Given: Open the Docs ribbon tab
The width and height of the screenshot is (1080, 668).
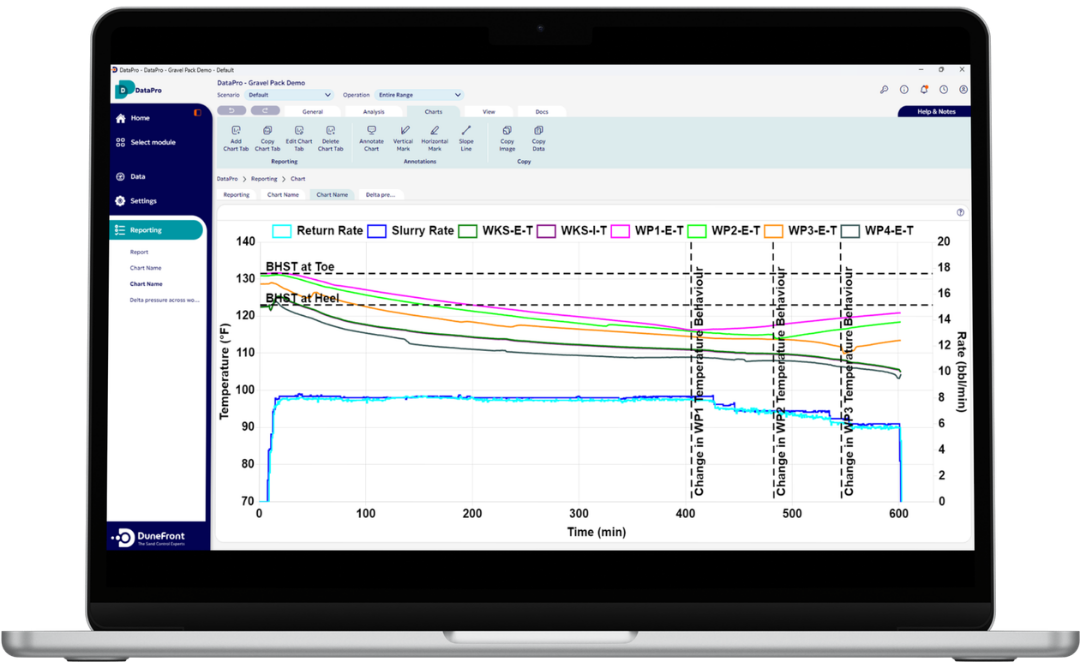Looking at the screenshot, I should coord(542,112).
